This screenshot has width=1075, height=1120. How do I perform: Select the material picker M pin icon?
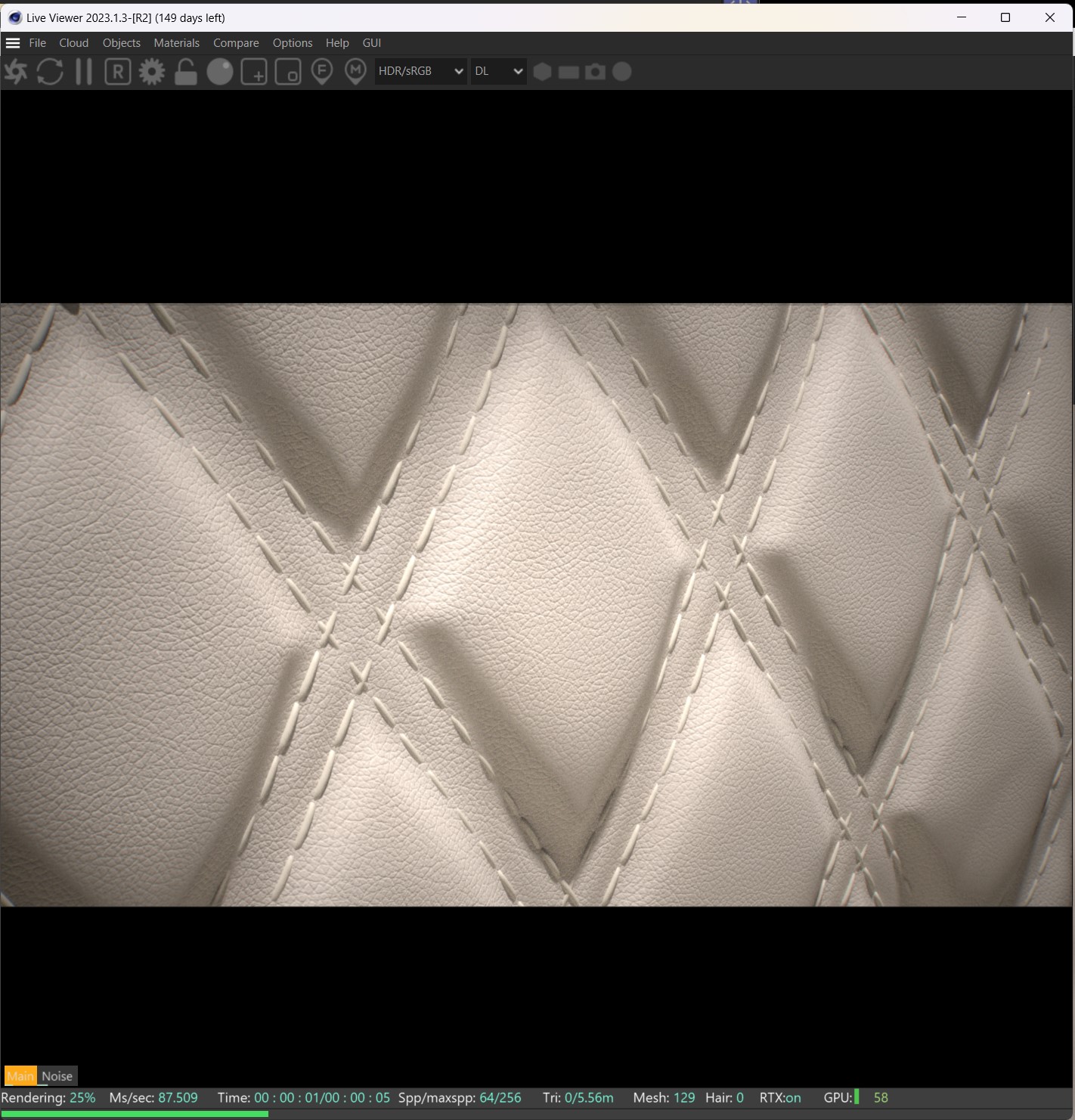[x=355, y=72]
